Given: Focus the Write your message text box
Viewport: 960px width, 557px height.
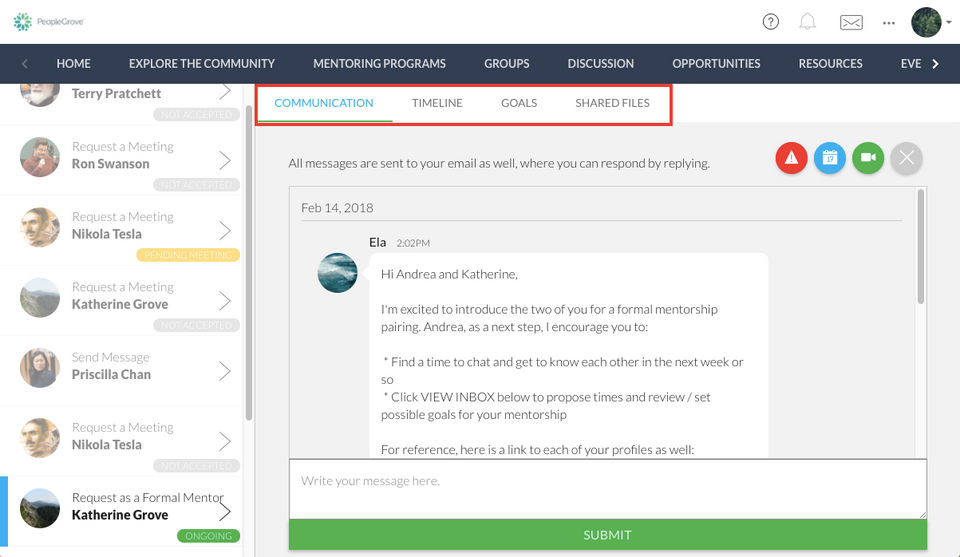Looking at the screenshot, I should [607, 488].
